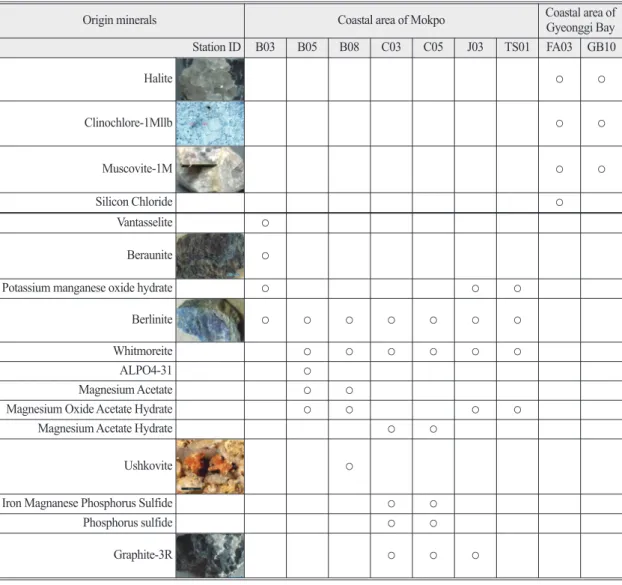Click the 'Graphite-3R' row label
This screenshot has width=622, height=585.
(143, 554)
